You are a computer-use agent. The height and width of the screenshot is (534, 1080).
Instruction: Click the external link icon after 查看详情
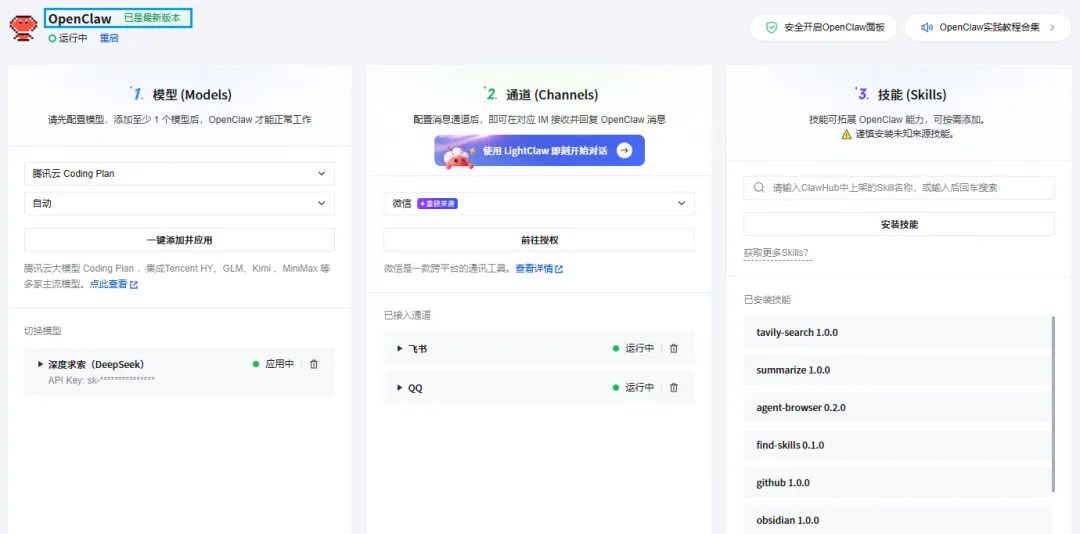point(559,269)
